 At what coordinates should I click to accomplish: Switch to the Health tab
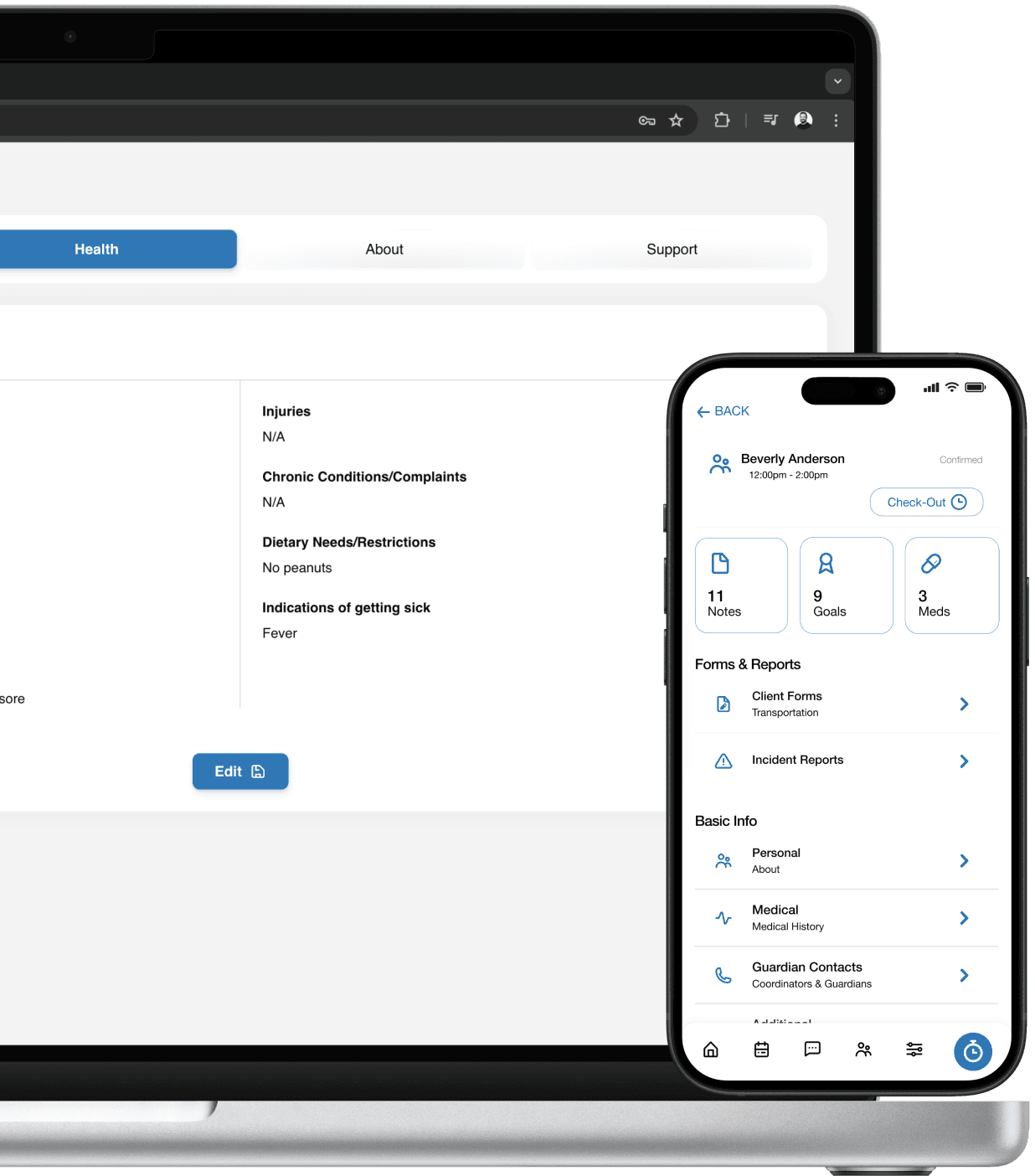[x=96, y=249]
